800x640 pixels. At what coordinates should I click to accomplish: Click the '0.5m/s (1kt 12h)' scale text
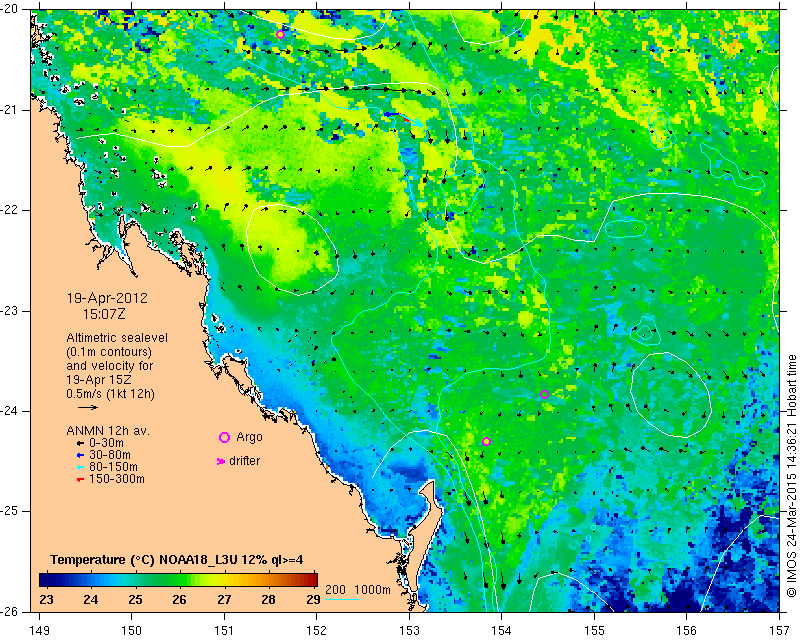pyautogui.click(x=110, y=393)
